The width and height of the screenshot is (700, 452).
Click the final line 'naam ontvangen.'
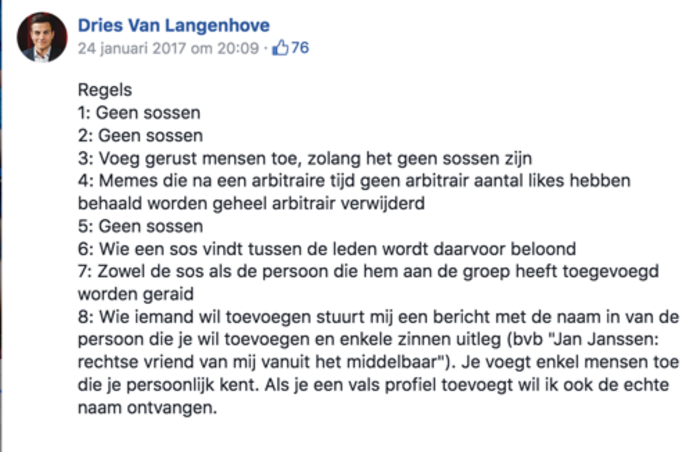tap(147, 408)
